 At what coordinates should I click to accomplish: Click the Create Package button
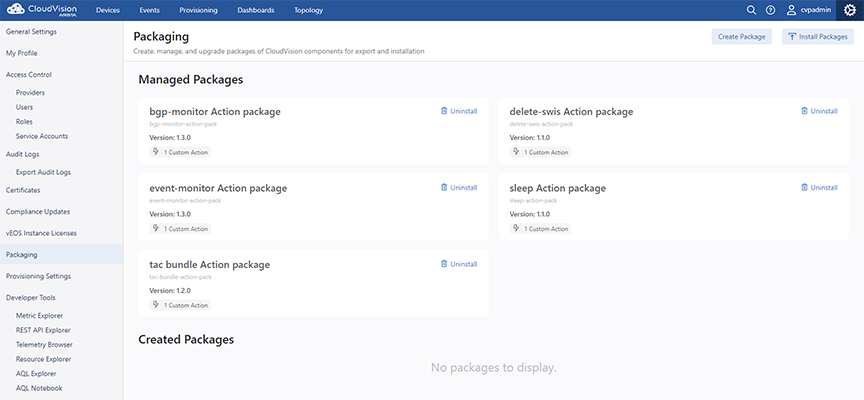click(x=742, y=37)
